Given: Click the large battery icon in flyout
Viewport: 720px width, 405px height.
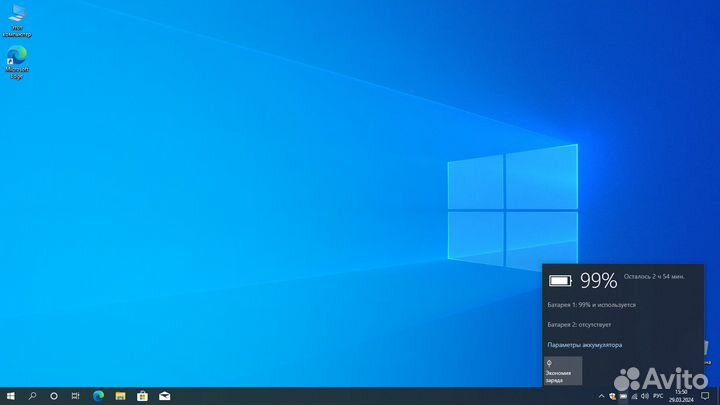Looking at the screenshot, I should (x=560, y=281).
